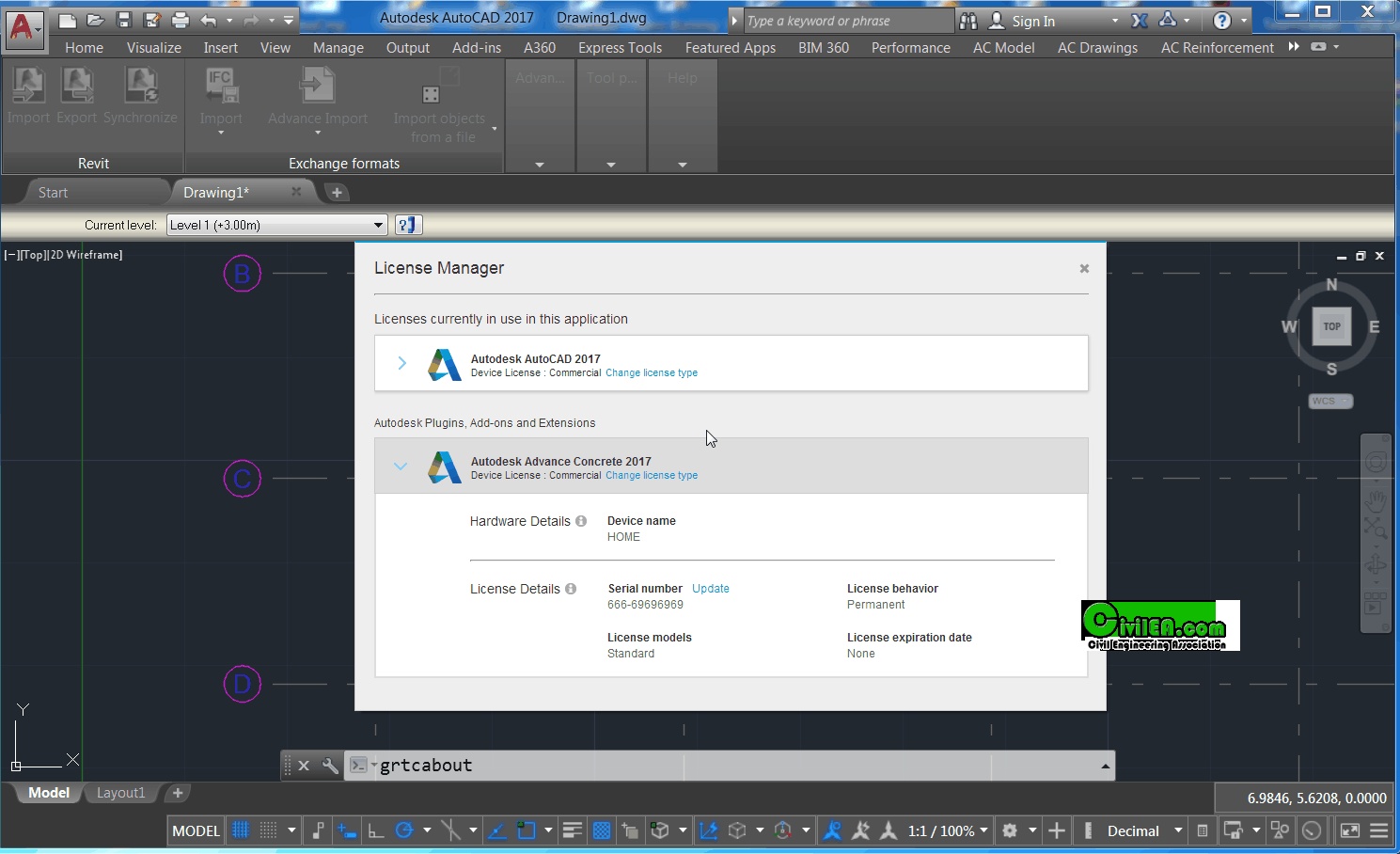This screenshot has height=854, width=1400.
Task: Add a new layout with plus button
Action: tap(178, 793)
